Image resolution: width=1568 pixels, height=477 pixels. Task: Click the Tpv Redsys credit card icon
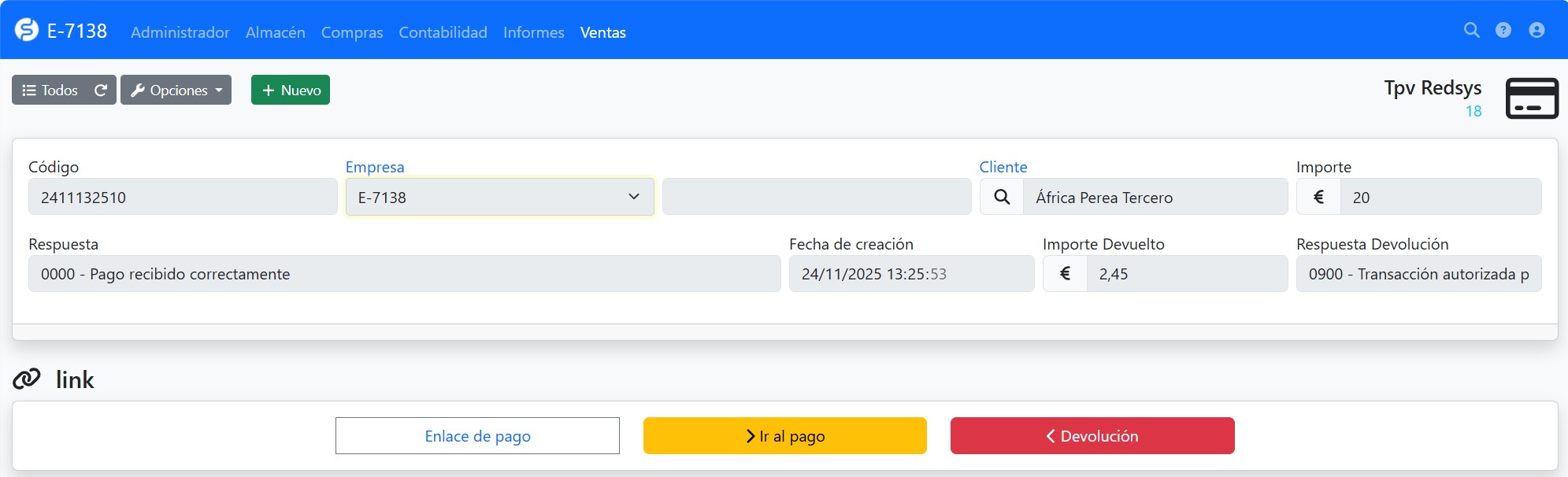click(x=1532, y=98)
